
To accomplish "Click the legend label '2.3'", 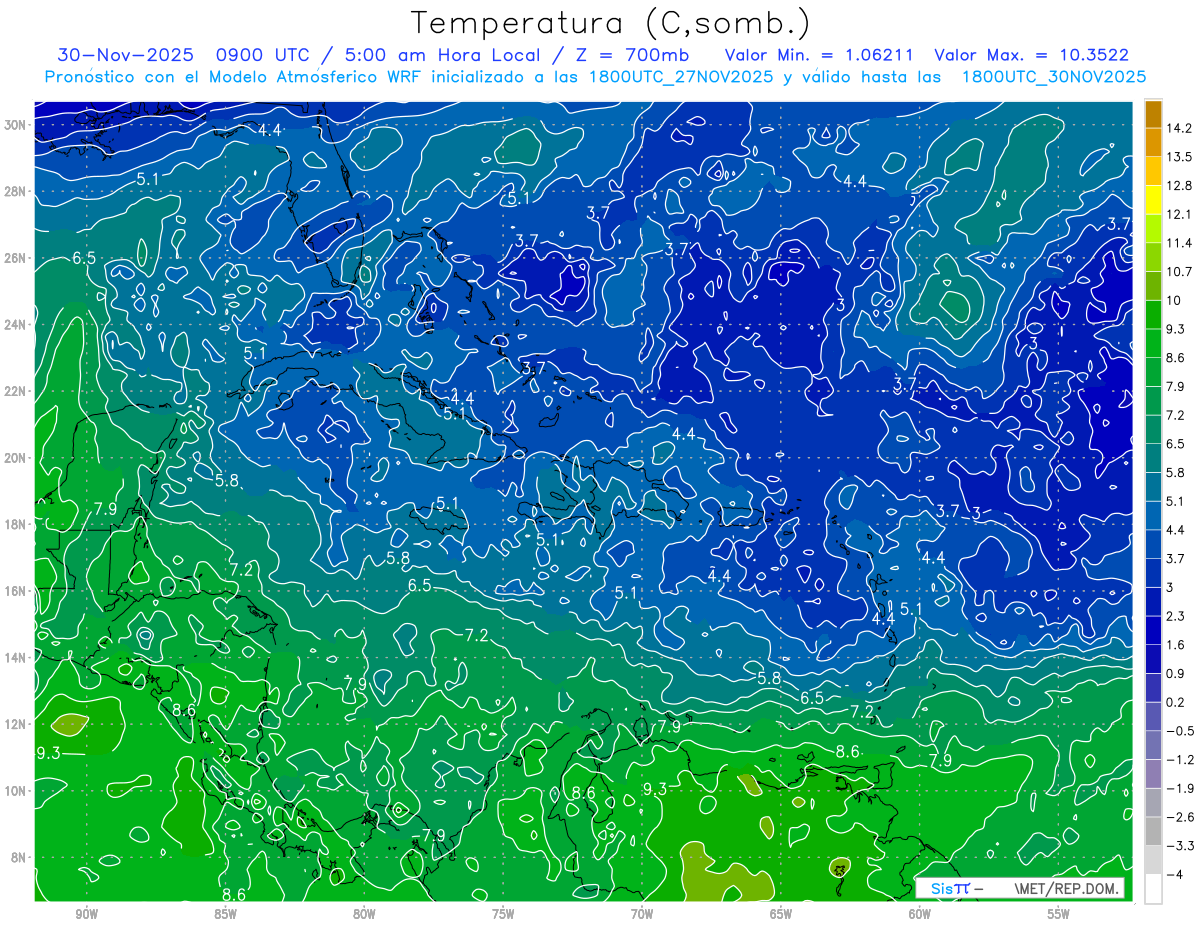I will (1177, 616).
